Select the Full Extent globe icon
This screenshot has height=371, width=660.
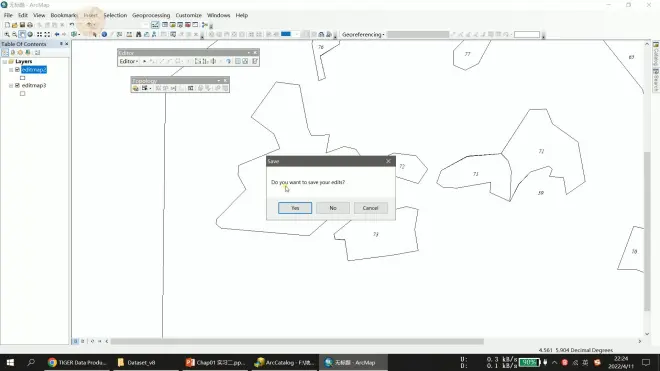tap(30, 35)
